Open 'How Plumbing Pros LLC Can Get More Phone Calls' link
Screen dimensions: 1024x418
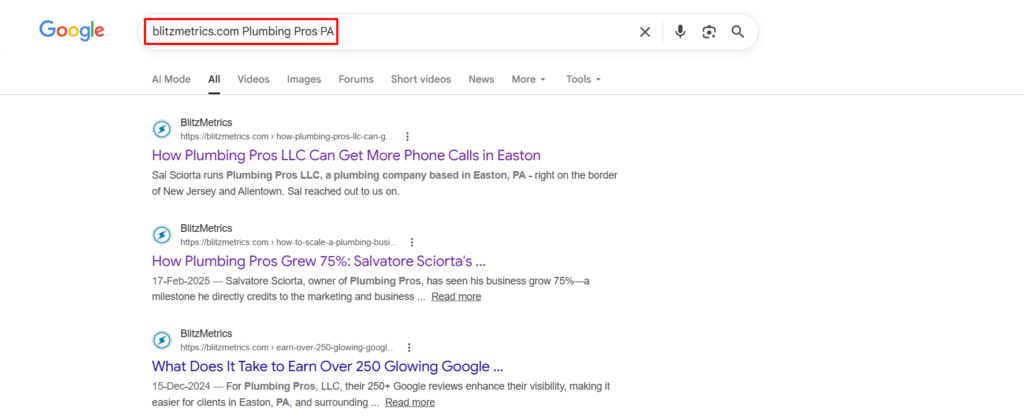346,155
